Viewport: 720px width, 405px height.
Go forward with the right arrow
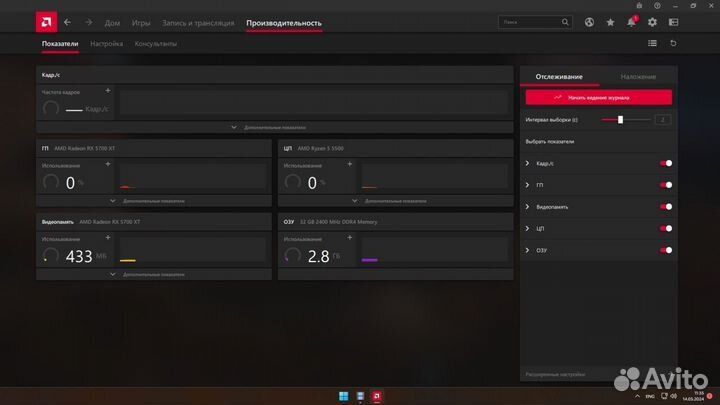pos(89,22)
